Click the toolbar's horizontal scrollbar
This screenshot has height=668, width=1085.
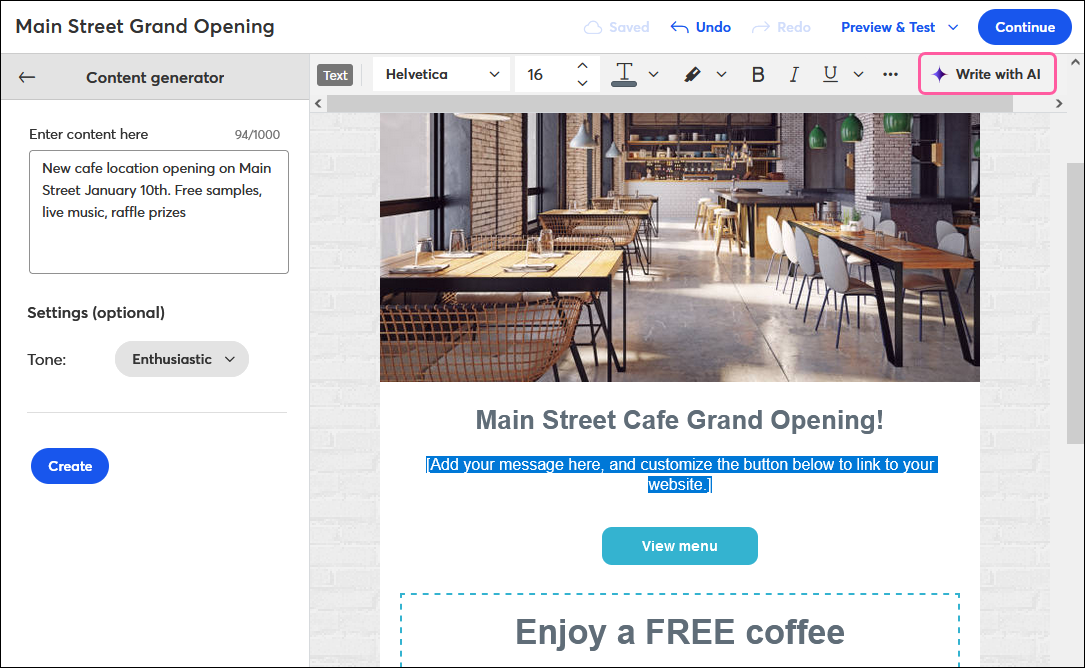(669, 104)
